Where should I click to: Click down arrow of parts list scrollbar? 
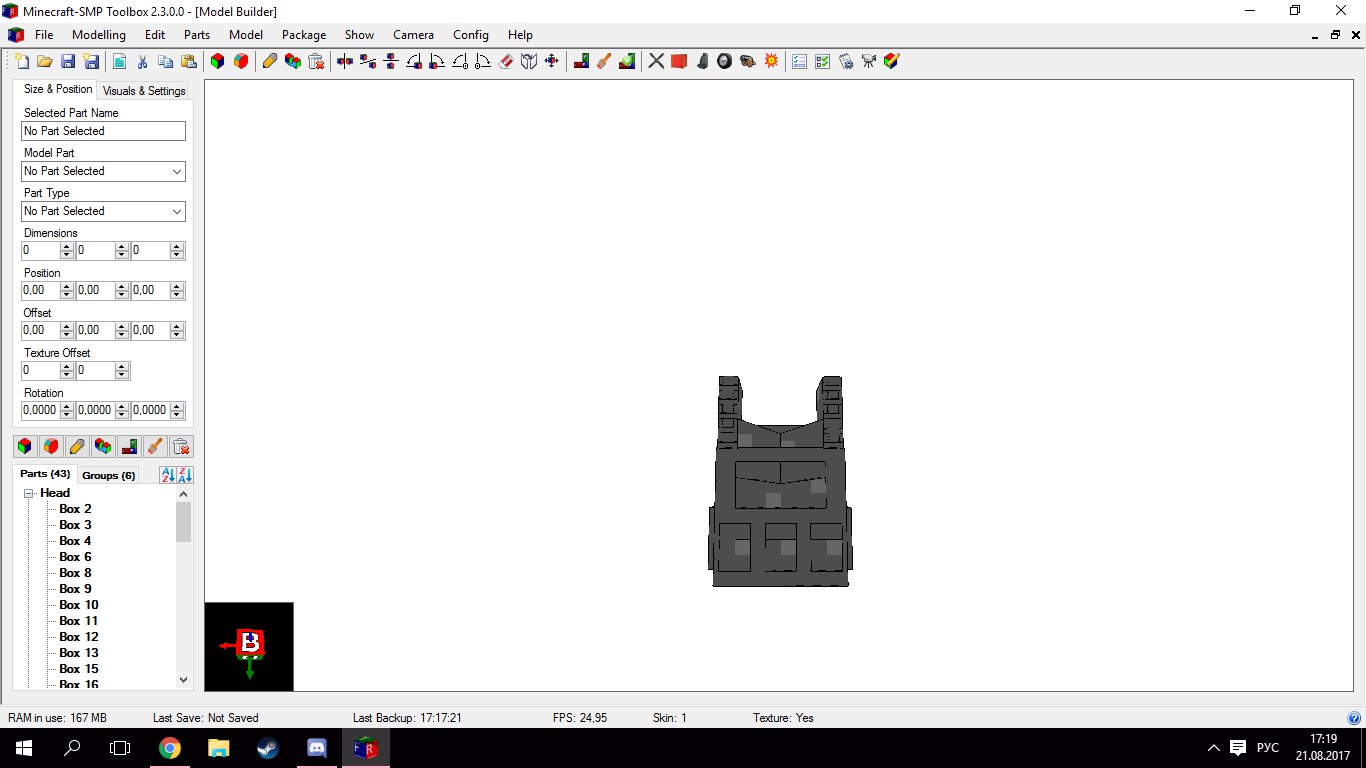point(183,680)
